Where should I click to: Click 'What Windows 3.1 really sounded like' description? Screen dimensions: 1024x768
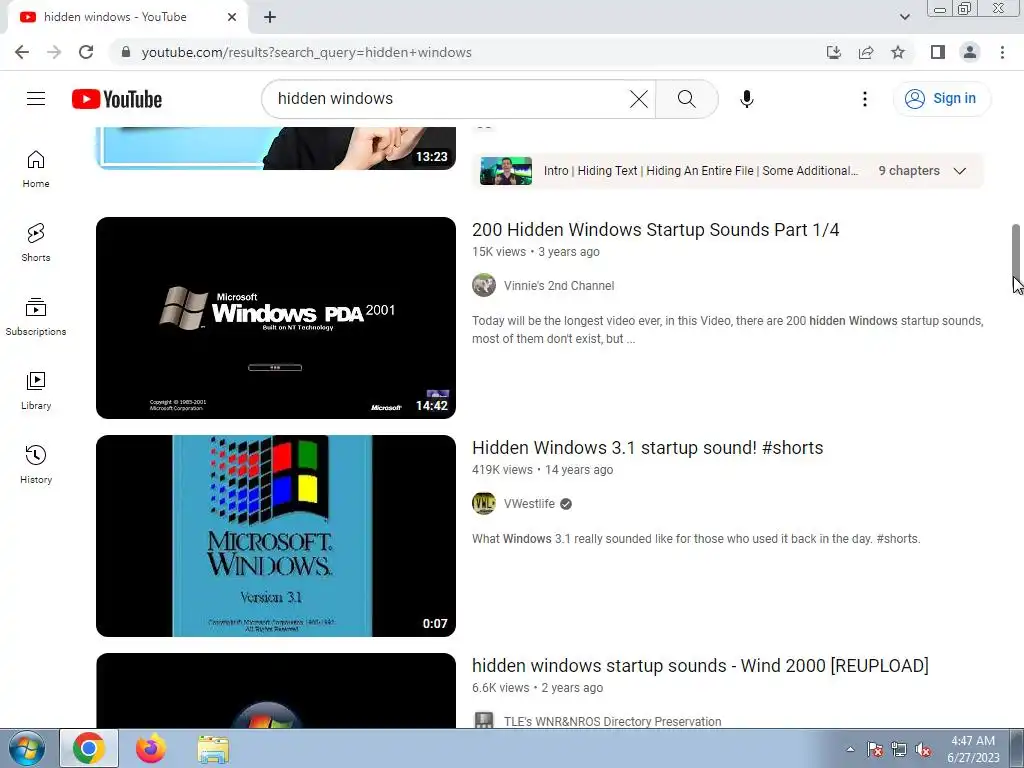tap(696, 539)
